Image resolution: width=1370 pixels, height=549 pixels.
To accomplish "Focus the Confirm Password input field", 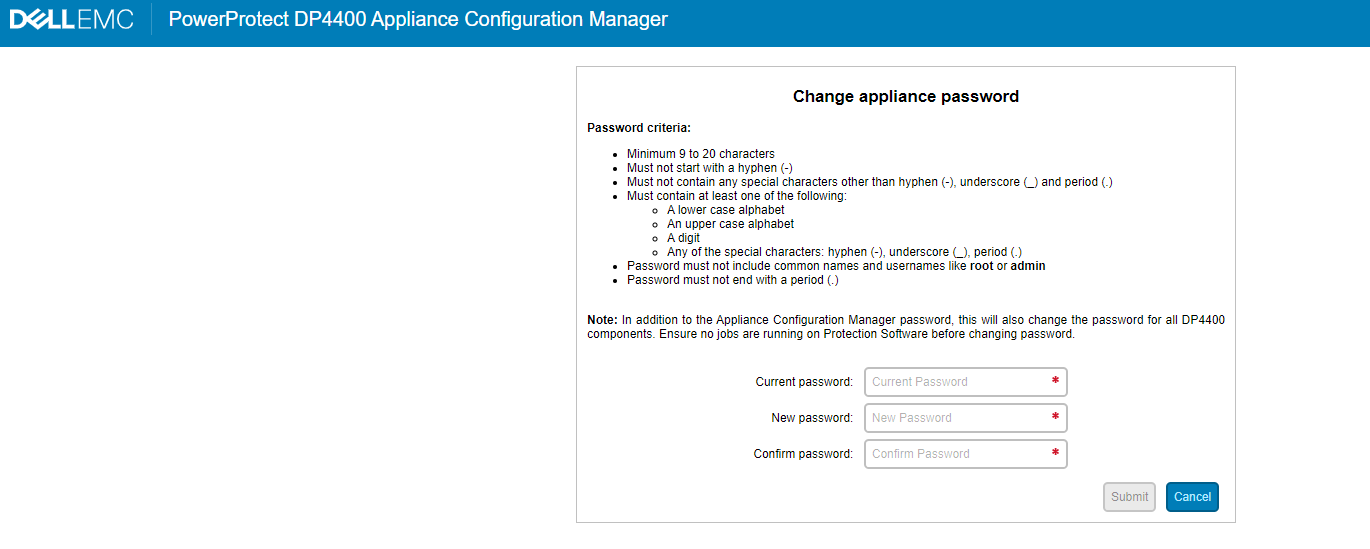I will (x=955, y=454).
